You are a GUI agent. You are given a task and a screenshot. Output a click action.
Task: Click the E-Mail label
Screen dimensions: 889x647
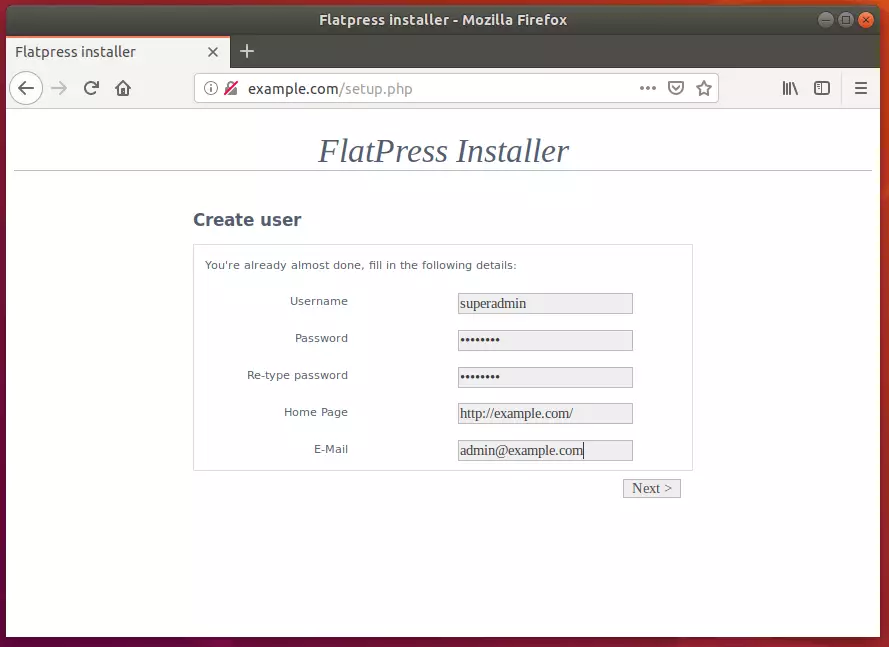[x=331, y=449]
